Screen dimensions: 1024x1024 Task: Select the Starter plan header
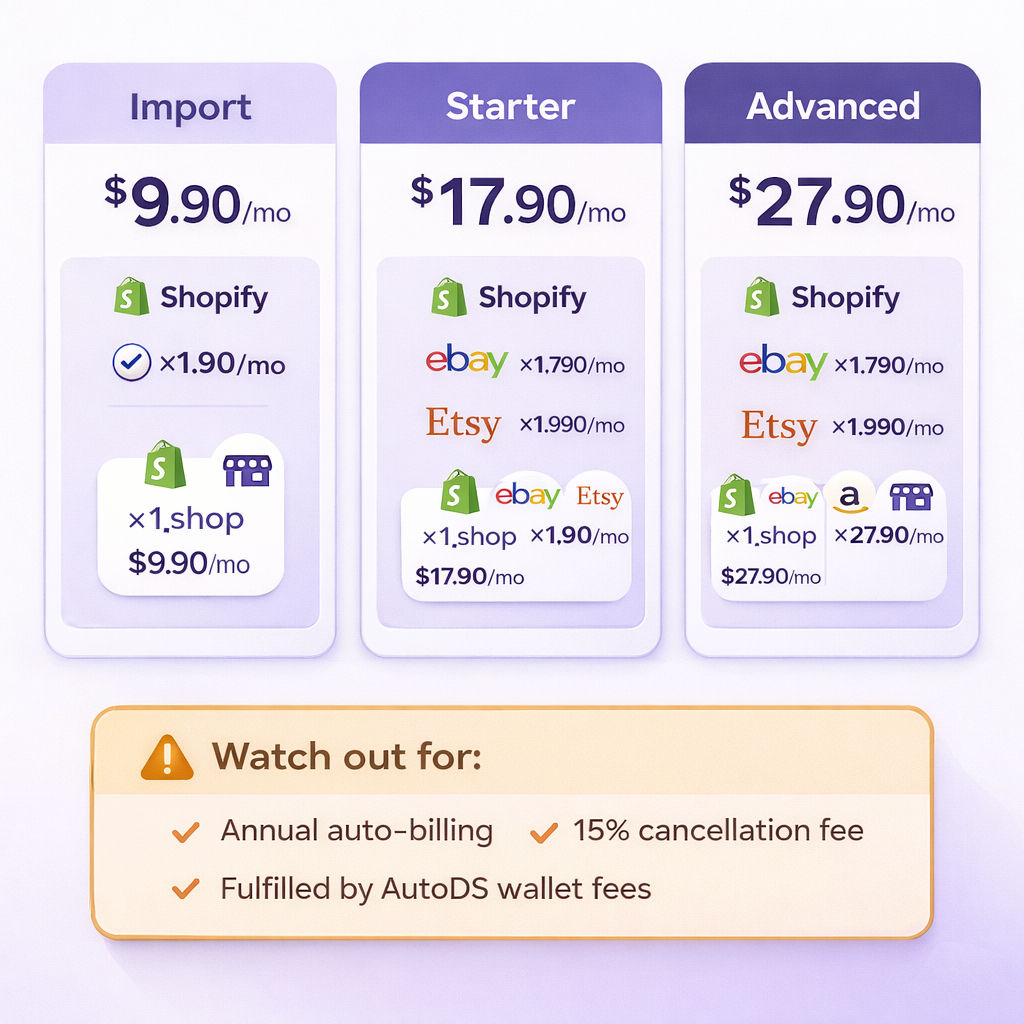510,106
